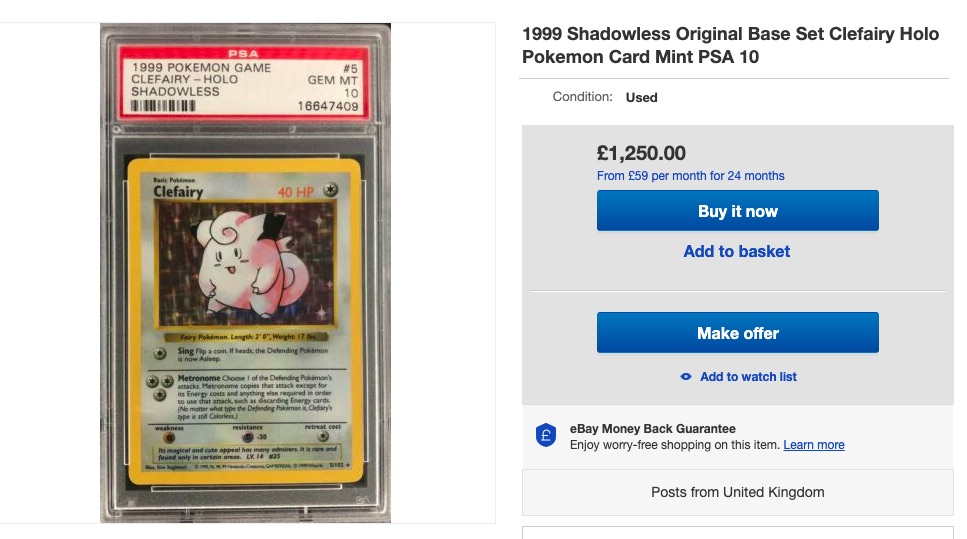
Task: Select the Add to basket link
Action: pos(736,252)
